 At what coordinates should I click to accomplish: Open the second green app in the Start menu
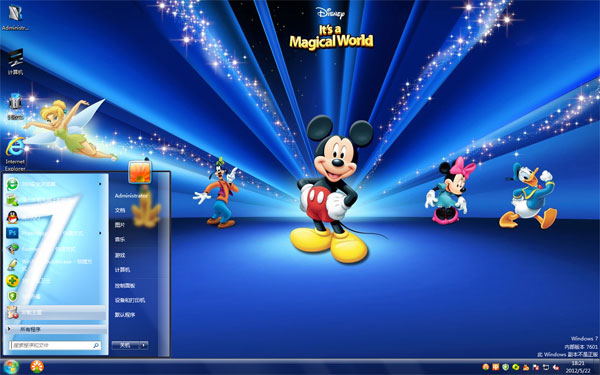(x=54, y=200)
